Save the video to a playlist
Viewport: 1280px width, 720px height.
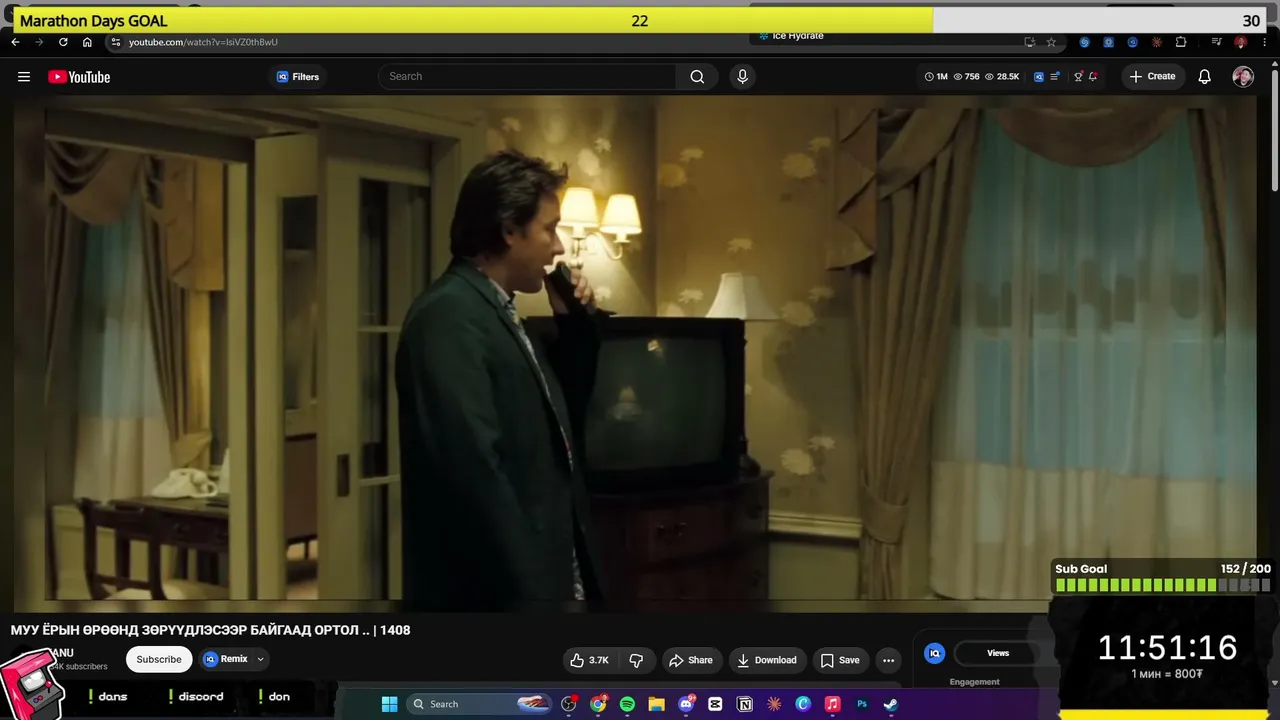840,660
